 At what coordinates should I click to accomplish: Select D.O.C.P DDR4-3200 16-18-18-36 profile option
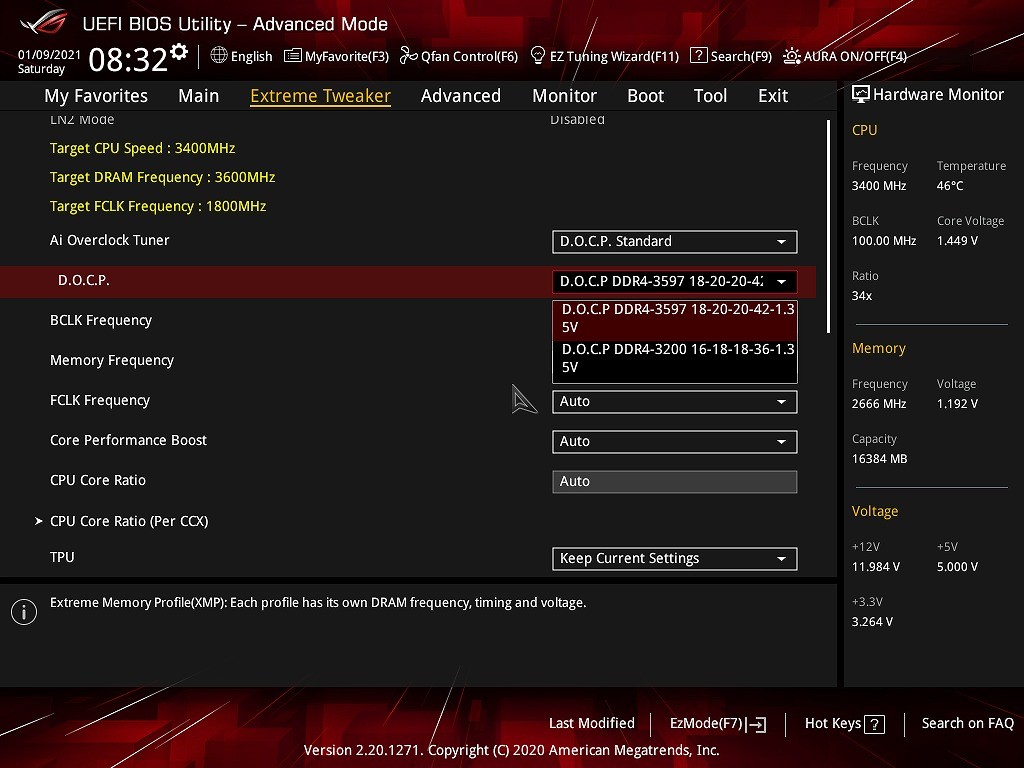tap(675, 358)
